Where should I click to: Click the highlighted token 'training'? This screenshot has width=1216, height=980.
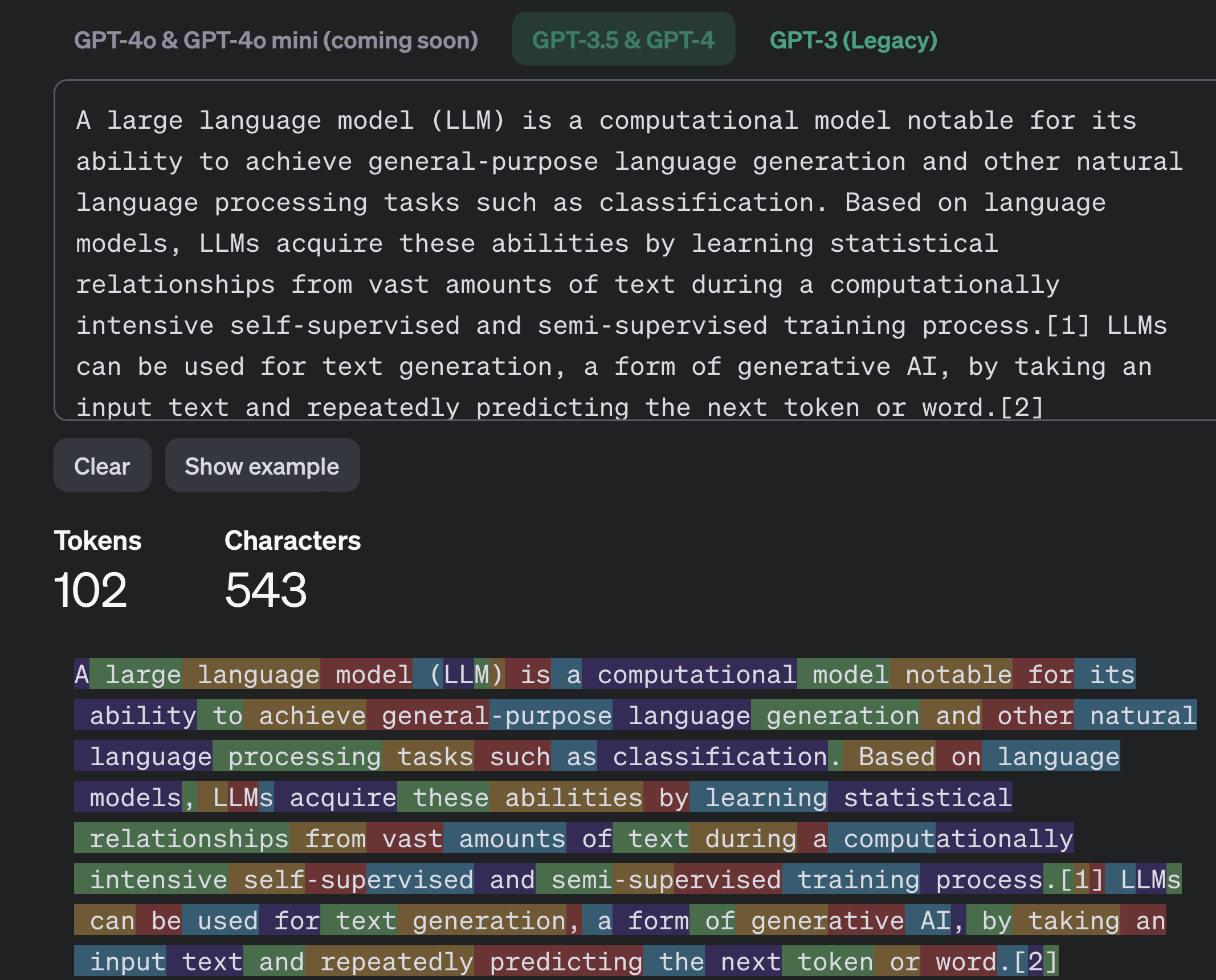(851, 880)
